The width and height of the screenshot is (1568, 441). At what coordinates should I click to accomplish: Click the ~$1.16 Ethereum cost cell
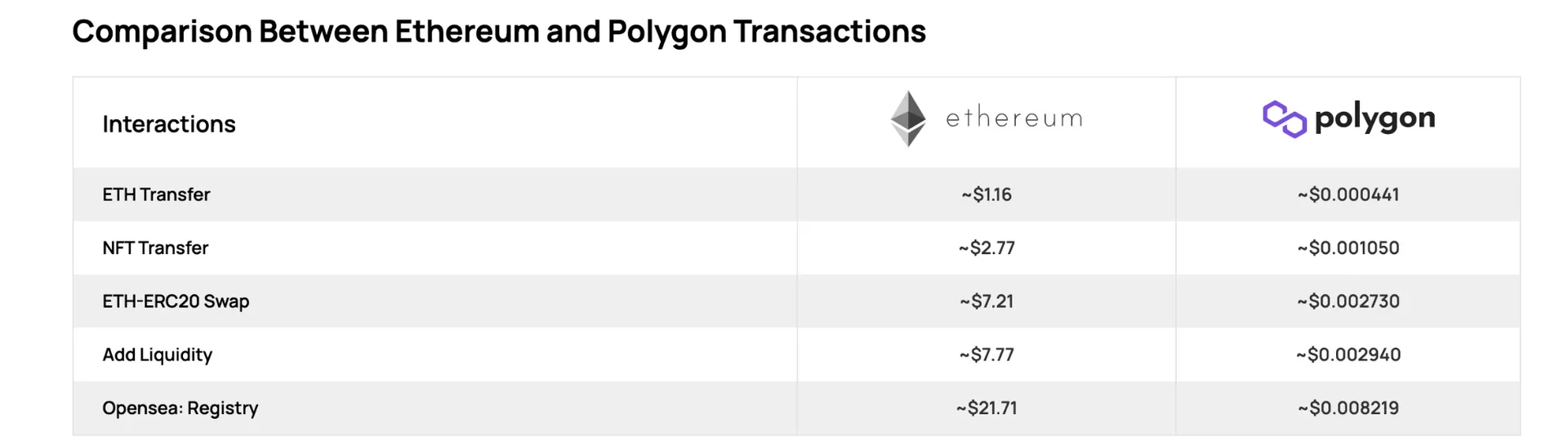987,194
